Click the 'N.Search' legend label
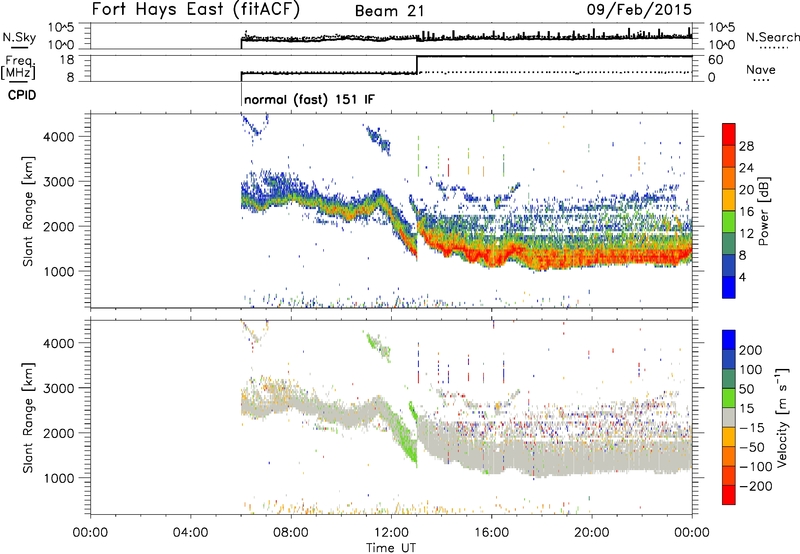800x554 pixels. pos(772,37)
